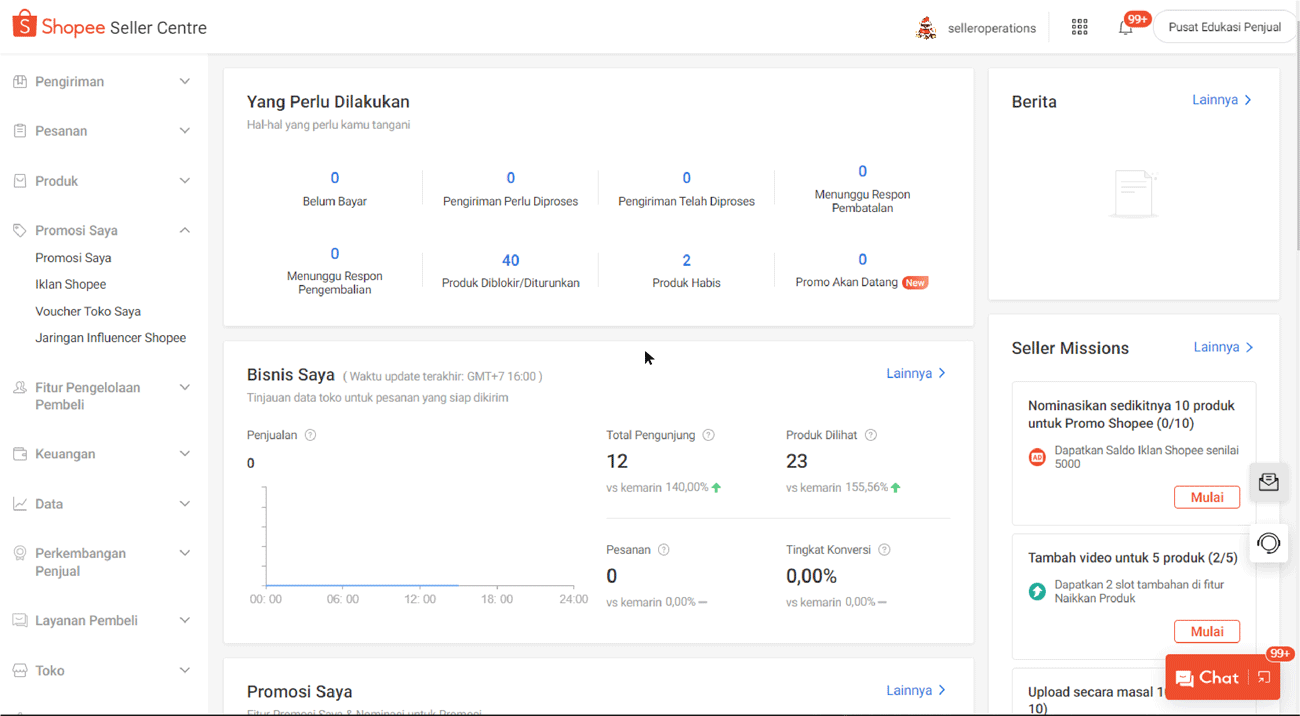The height and width of the screenshot is (716, 1300).
Task: Open Jaringan Influencer Shopee menu item
Action: pyautogui.click(x=111, y=338)
